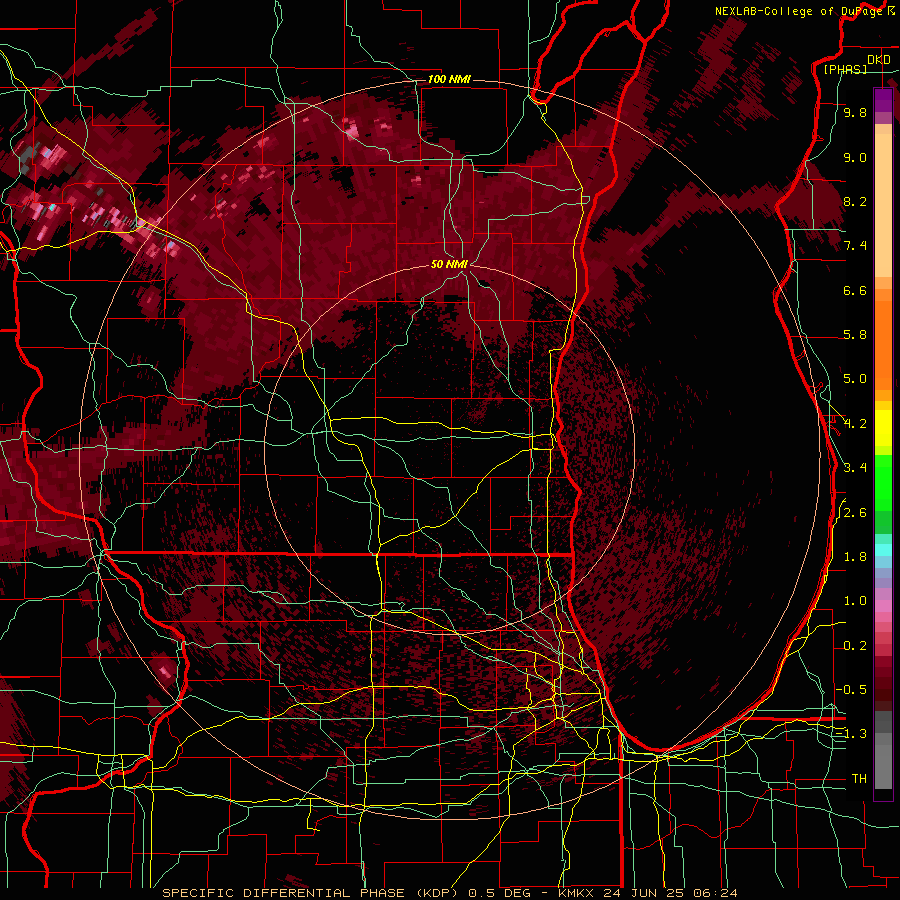Viewport: 900px width, 900px height.
Task: Click the 9.0 value on the scale
Action: click(855, 157)
